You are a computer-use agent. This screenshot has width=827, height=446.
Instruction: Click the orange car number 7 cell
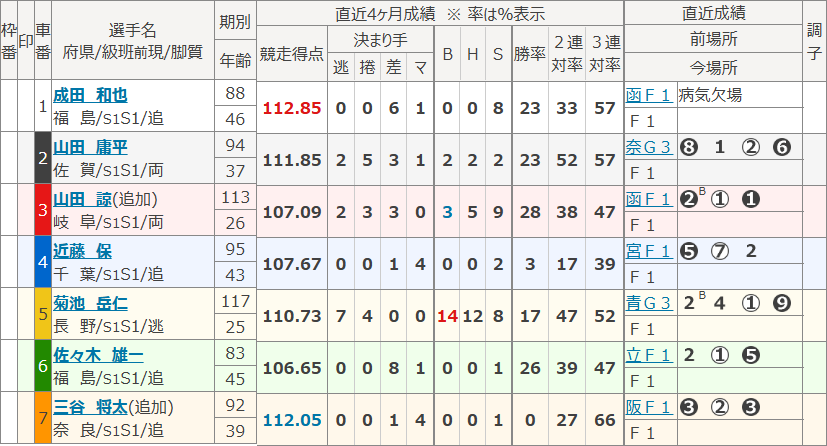42,418
